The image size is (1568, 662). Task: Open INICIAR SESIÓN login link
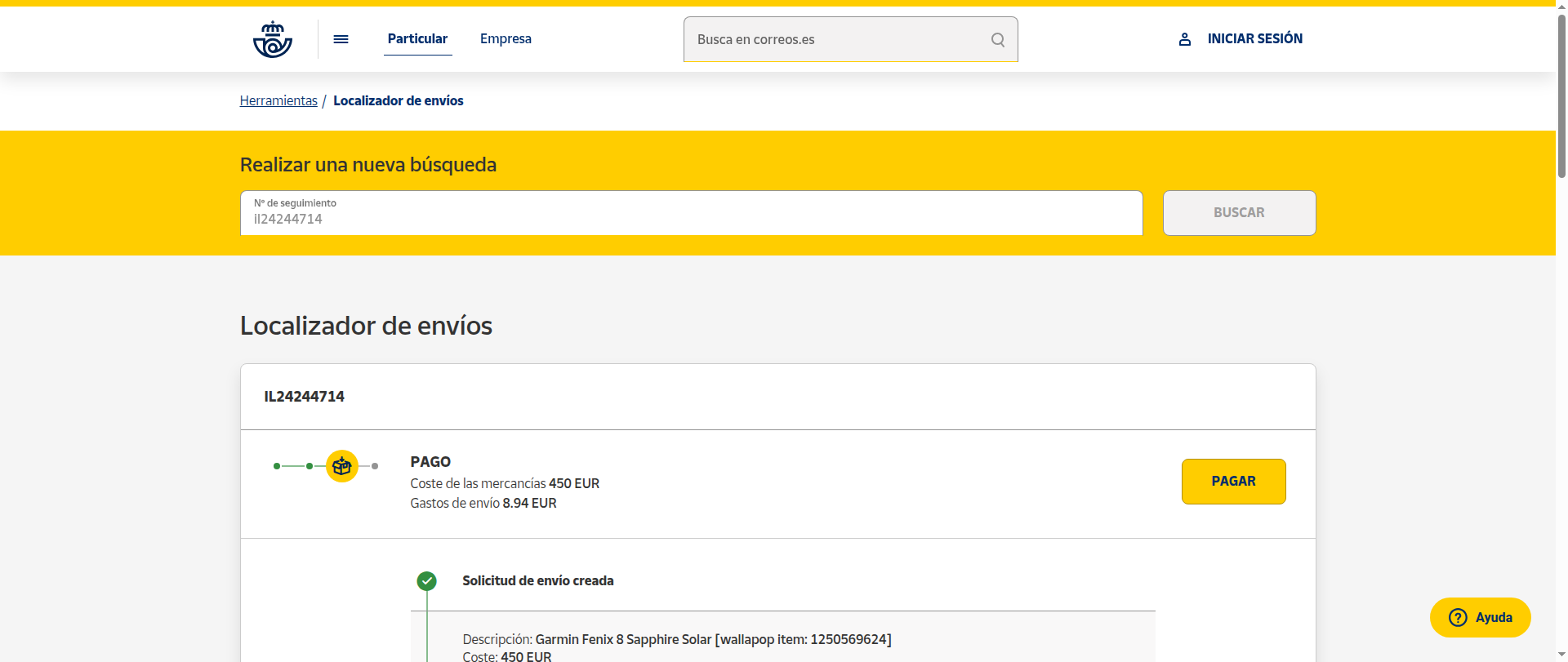[x=1241, y=39]
